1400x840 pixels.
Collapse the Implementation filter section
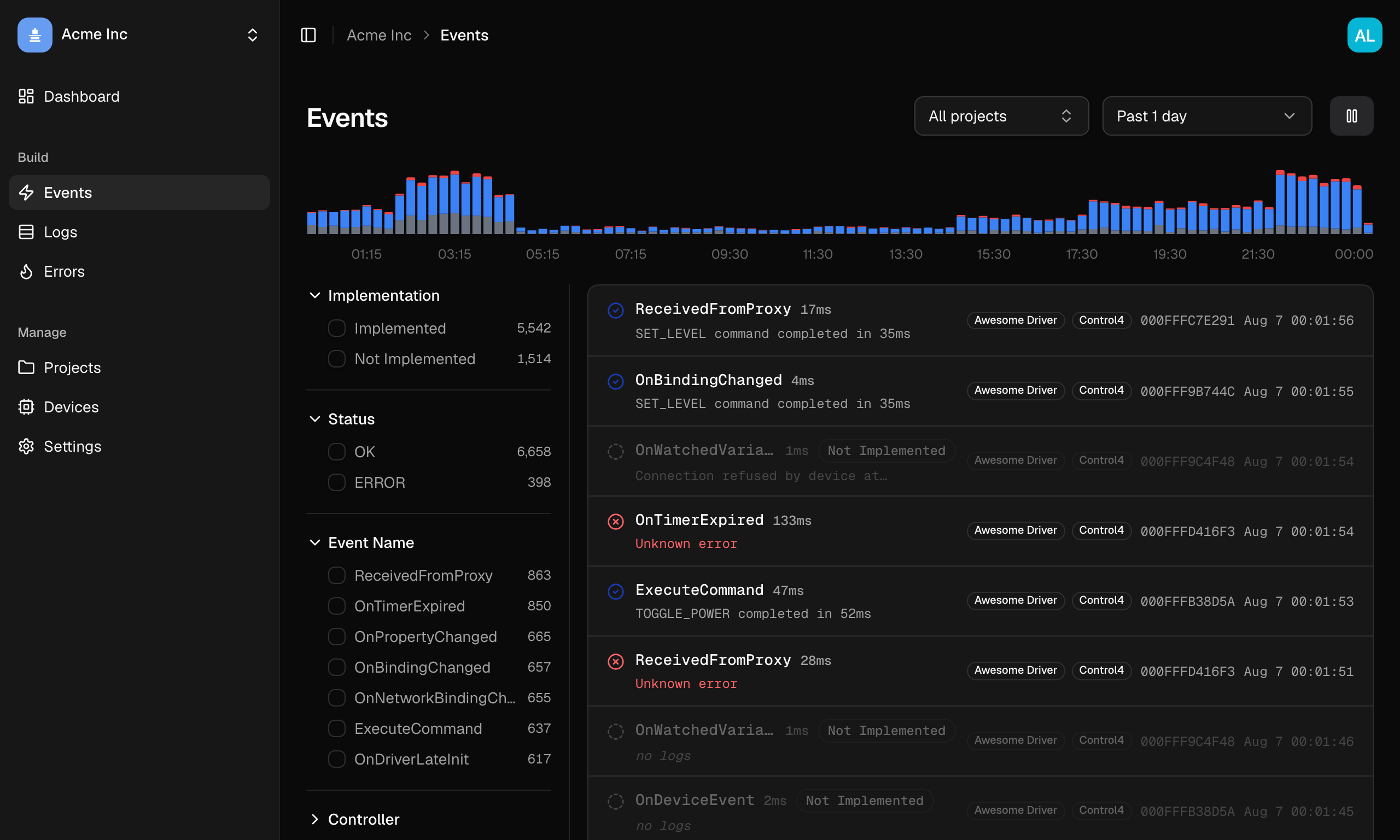(x=374, y=295)
